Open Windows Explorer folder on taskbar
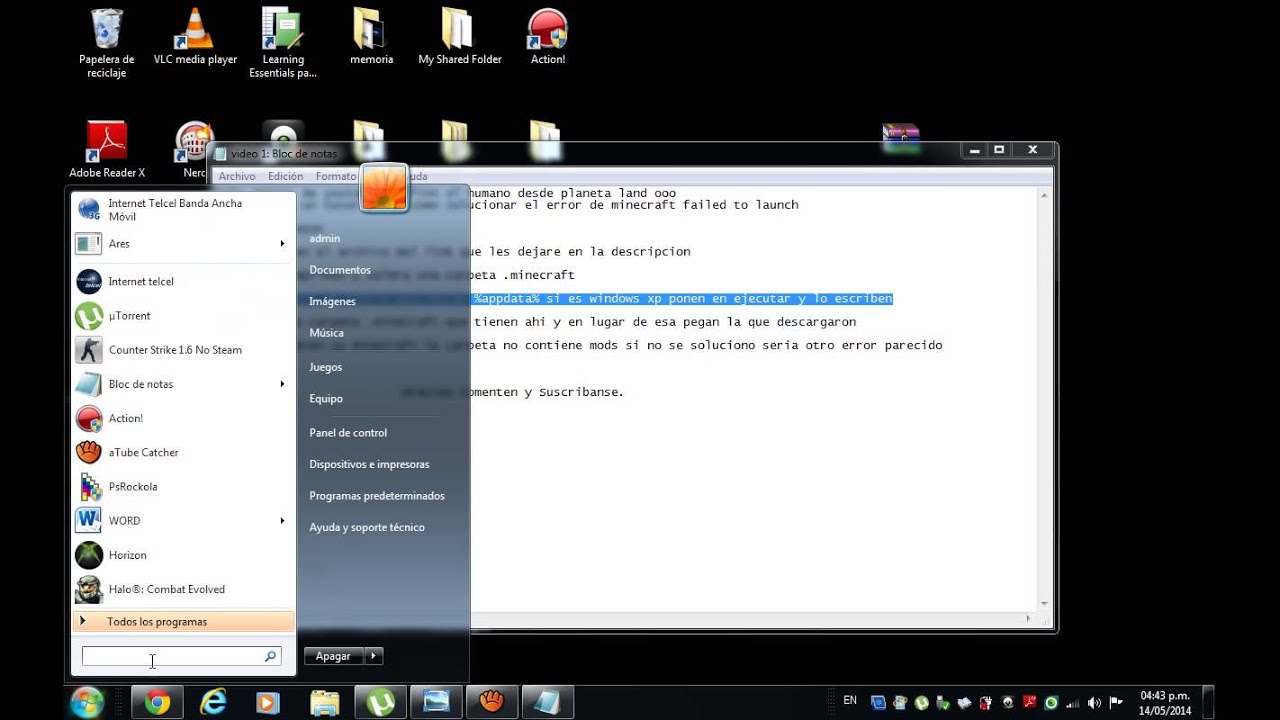The width and height of the screenshot is (1280, 720). pyautogui.click(x=324, y=703)
